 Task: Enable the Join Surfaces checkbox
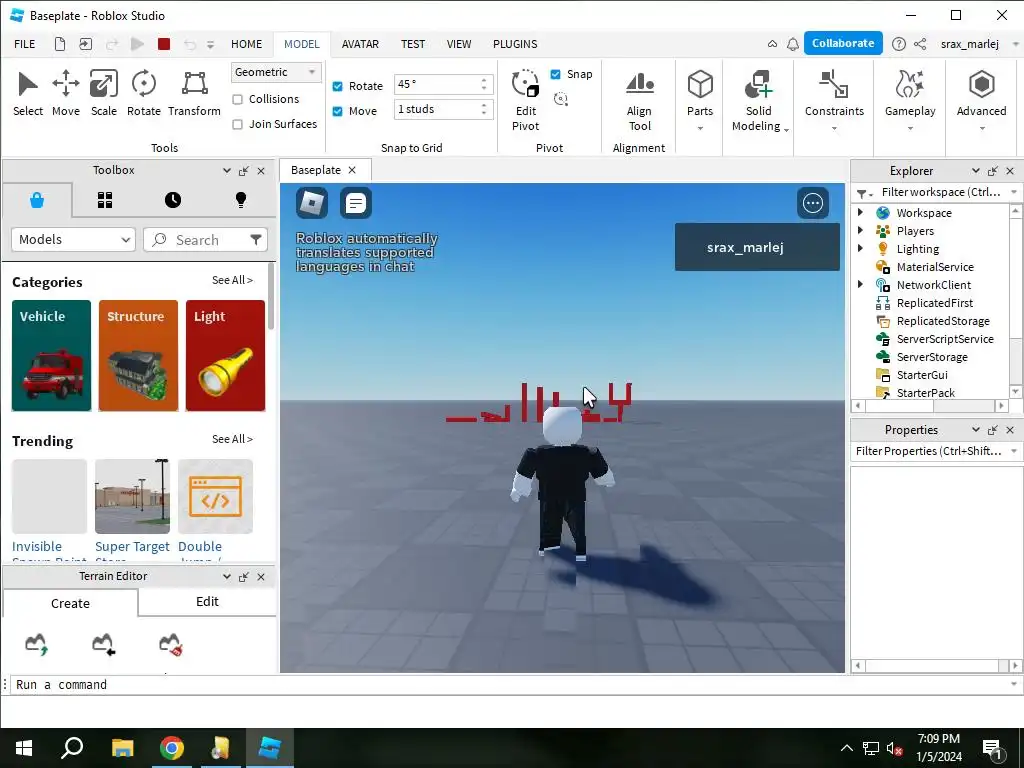tap(238, 124)
